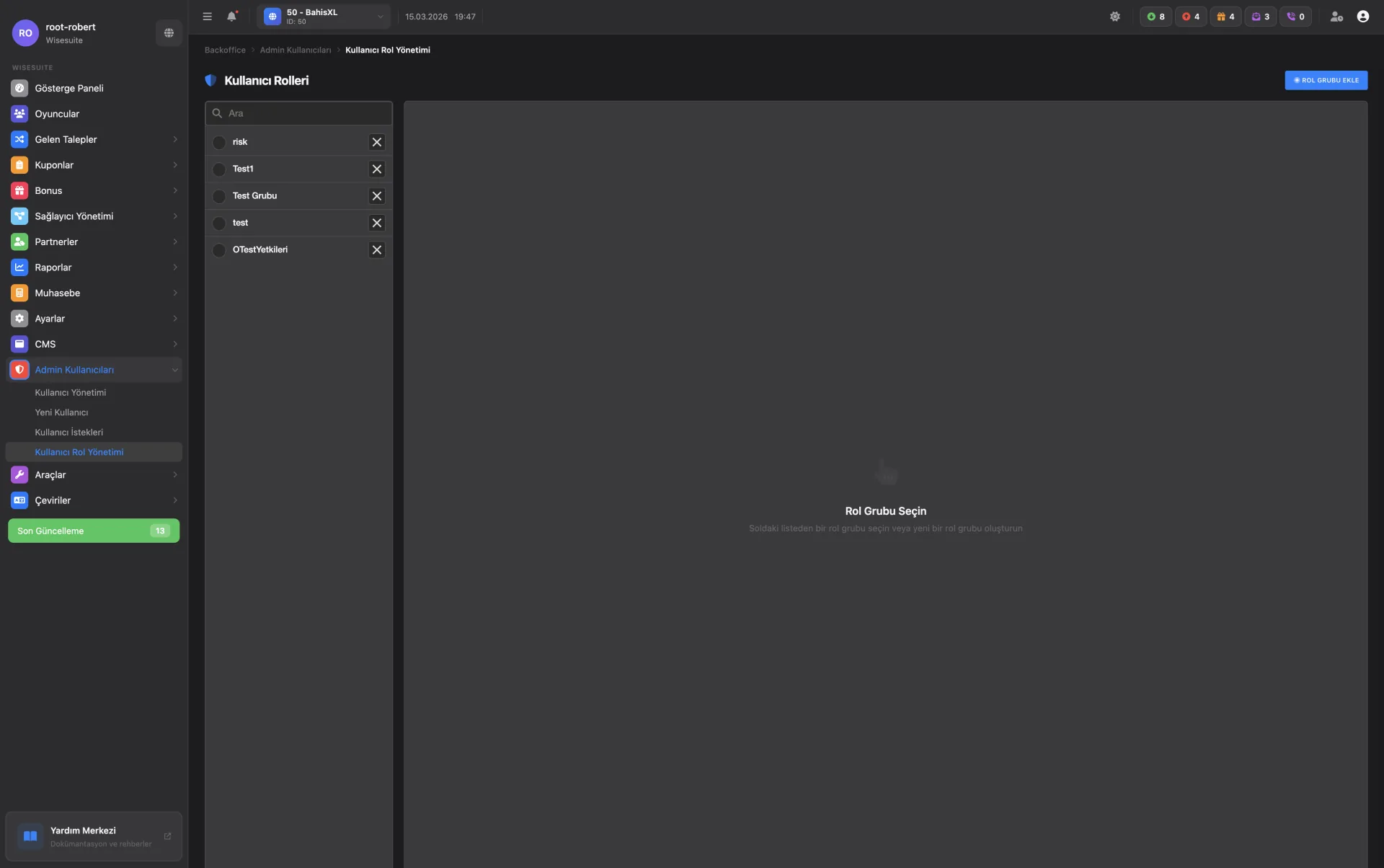Select the risk role radio button
Image resolution: width=1384 pixels, height=868 pixels.
219,142
